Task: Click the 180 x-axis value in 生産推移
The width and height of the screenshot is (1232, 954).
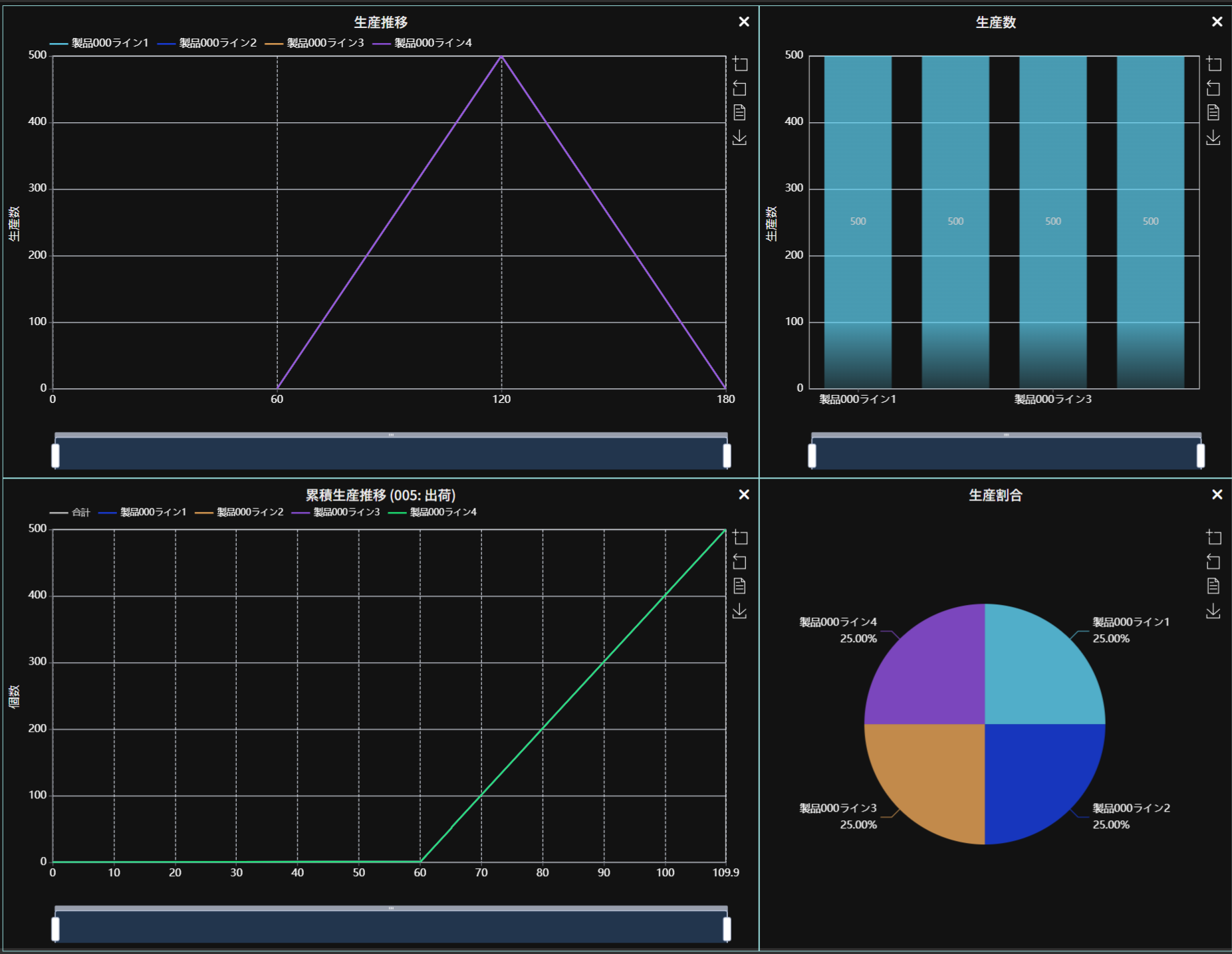Action: [725, 399]
